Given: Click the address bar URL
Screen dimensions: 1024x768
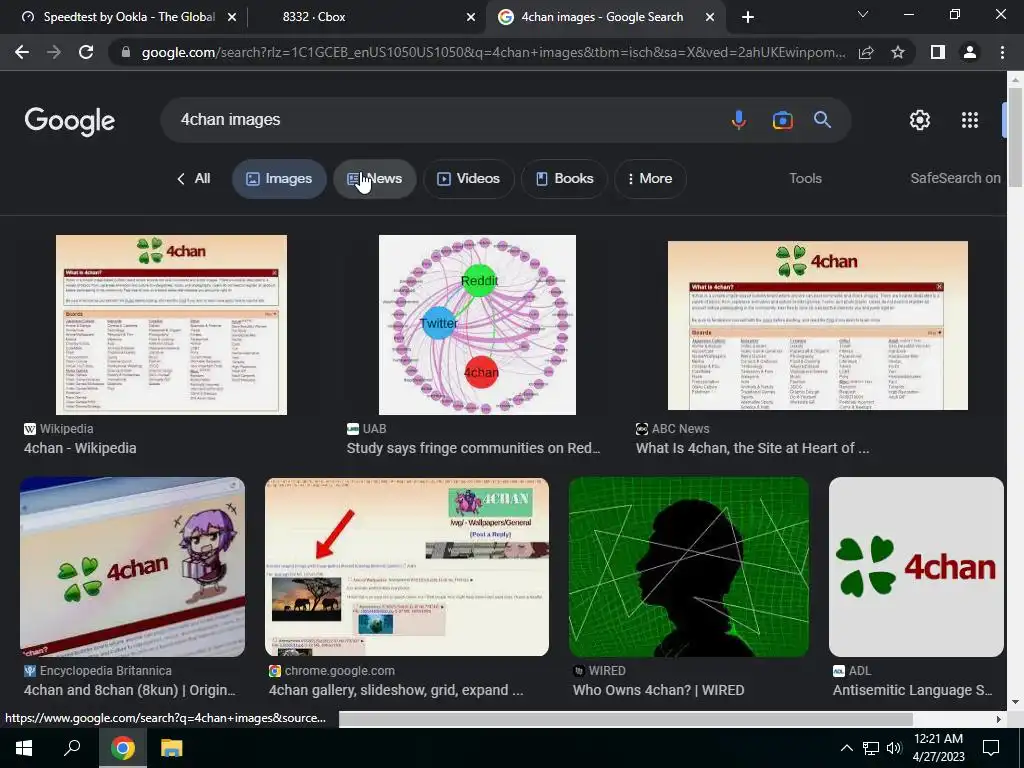Looking at the screenshot, I should pyautogui.click(x=493, y=52).
